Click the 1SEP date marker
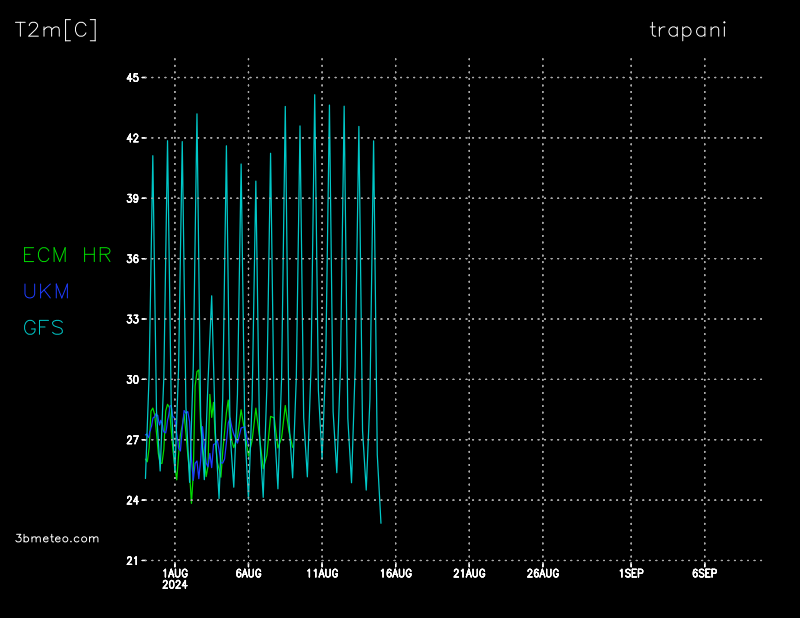 (631, 574)
